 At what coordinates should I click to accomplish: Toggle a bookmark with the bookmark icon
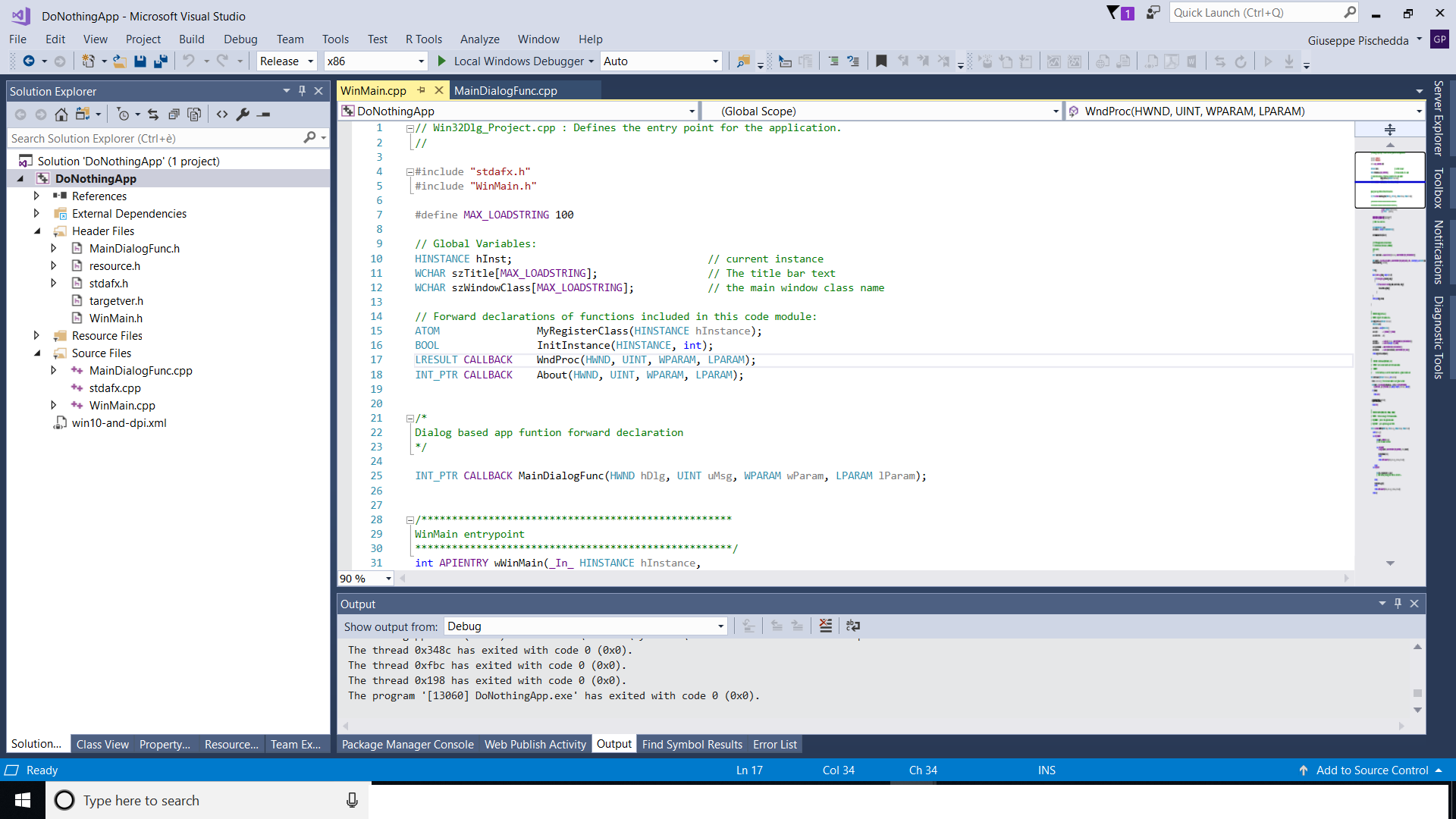click(x=881, y=61)
